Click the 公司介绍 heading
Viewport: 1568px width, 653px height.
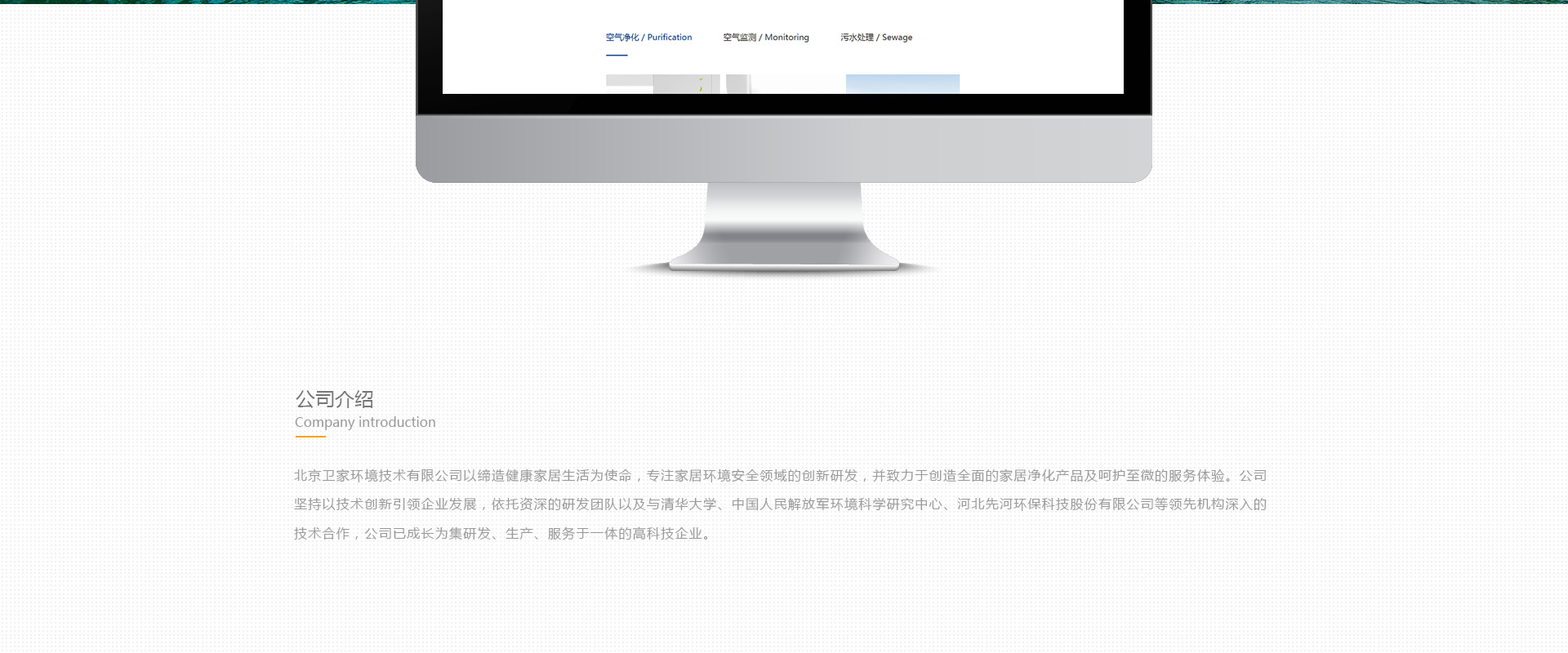tap(334, 399)
